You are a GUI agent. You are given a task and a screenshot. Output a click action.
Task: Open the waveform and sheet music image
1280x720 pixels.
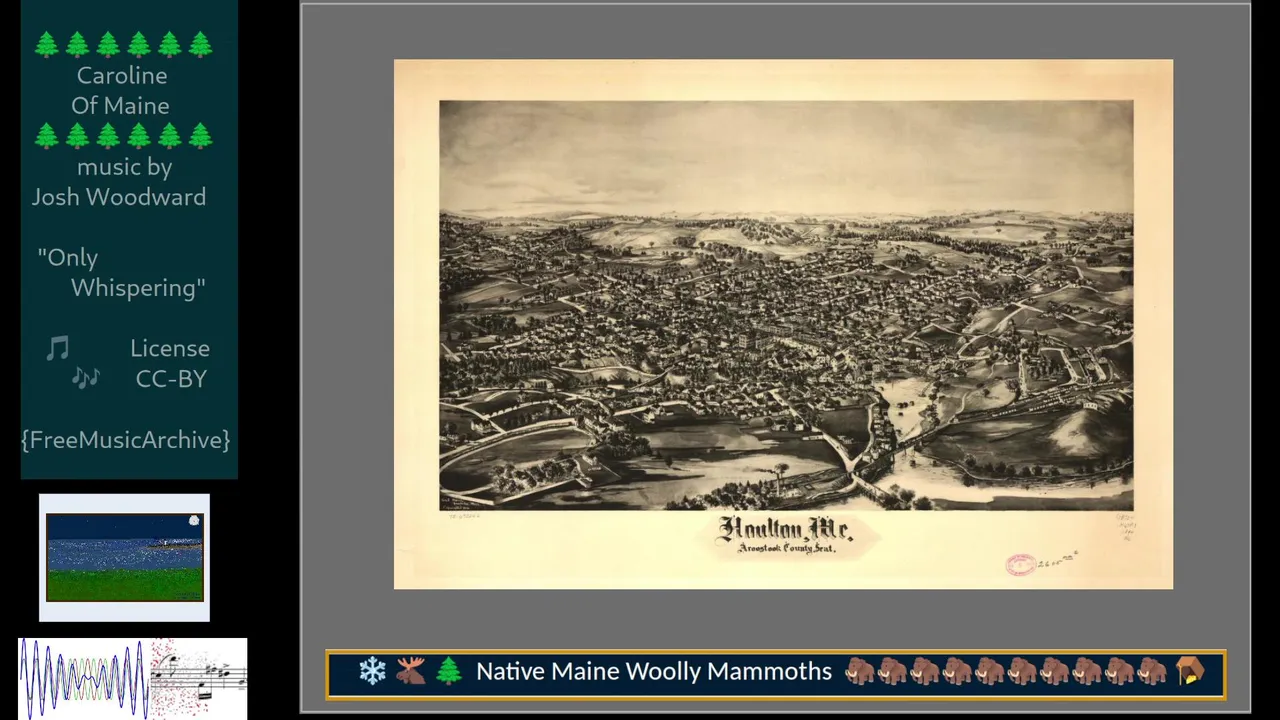pos(133,678)
